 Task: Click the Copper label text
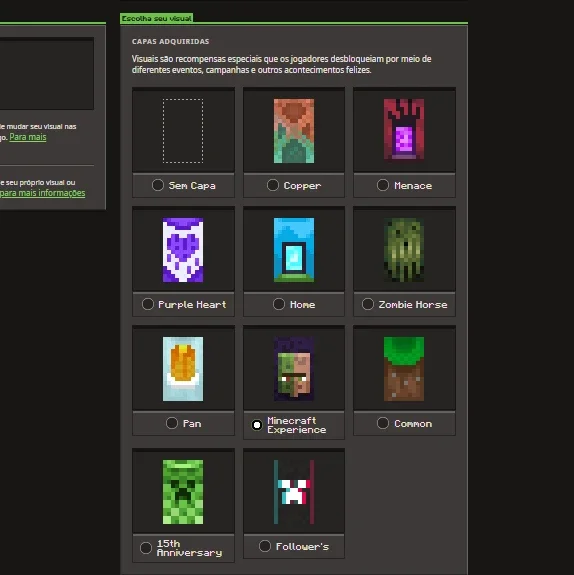(x=302, y=186)
